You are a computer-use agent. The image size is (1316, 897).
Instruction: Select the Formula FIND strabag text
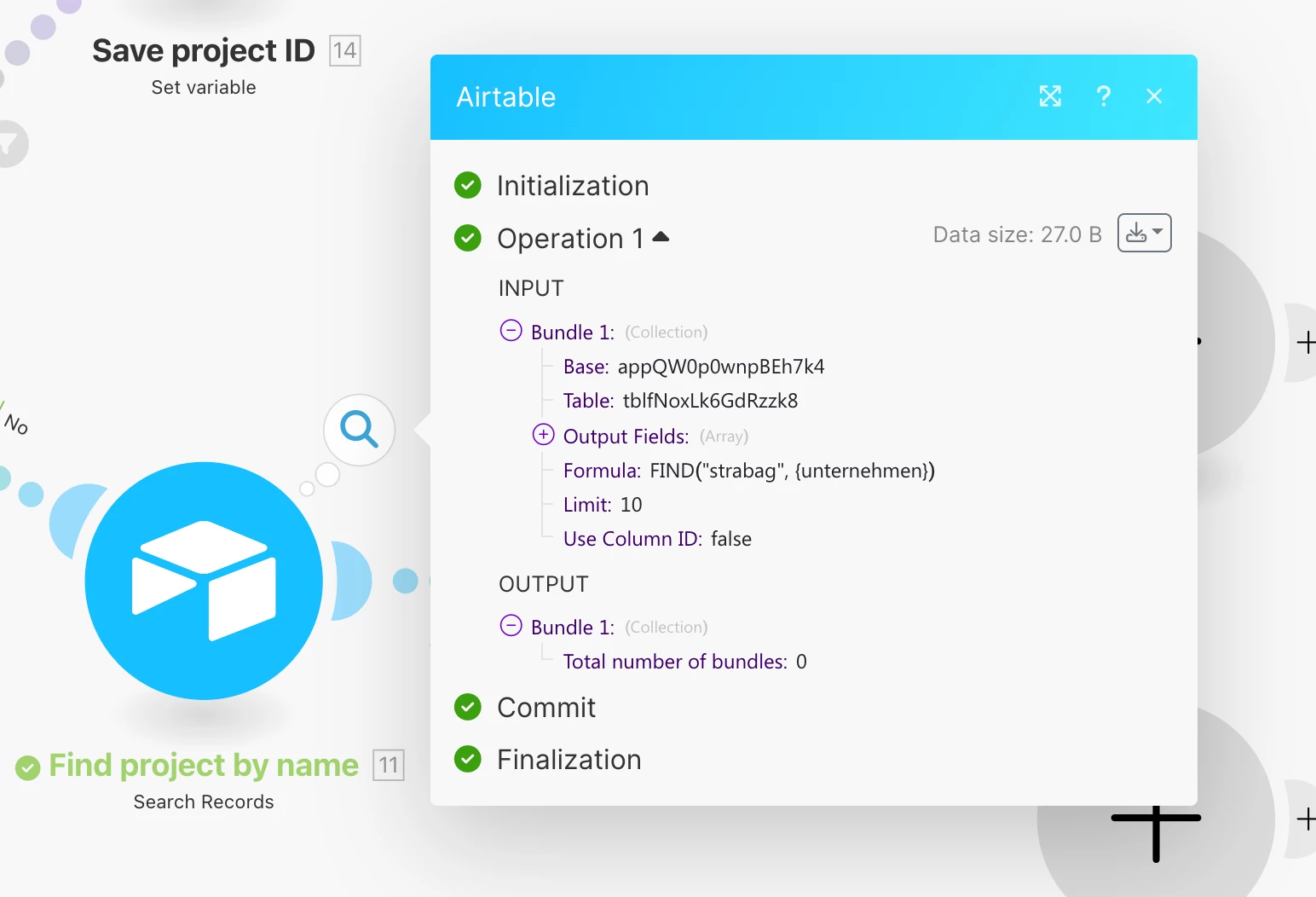(792, 471)
